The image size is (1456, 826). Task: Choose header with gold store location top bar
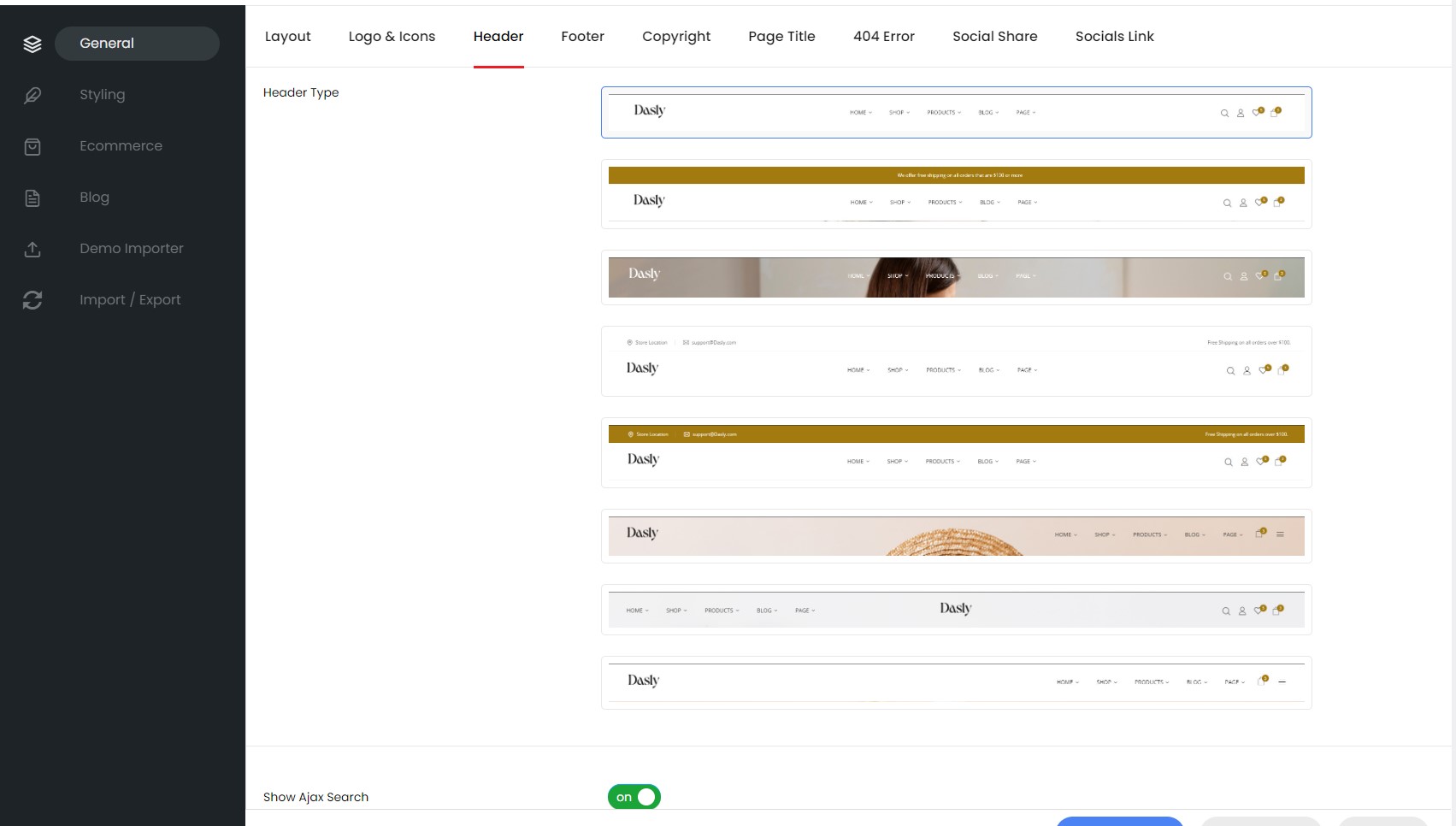tap(957, 452)
